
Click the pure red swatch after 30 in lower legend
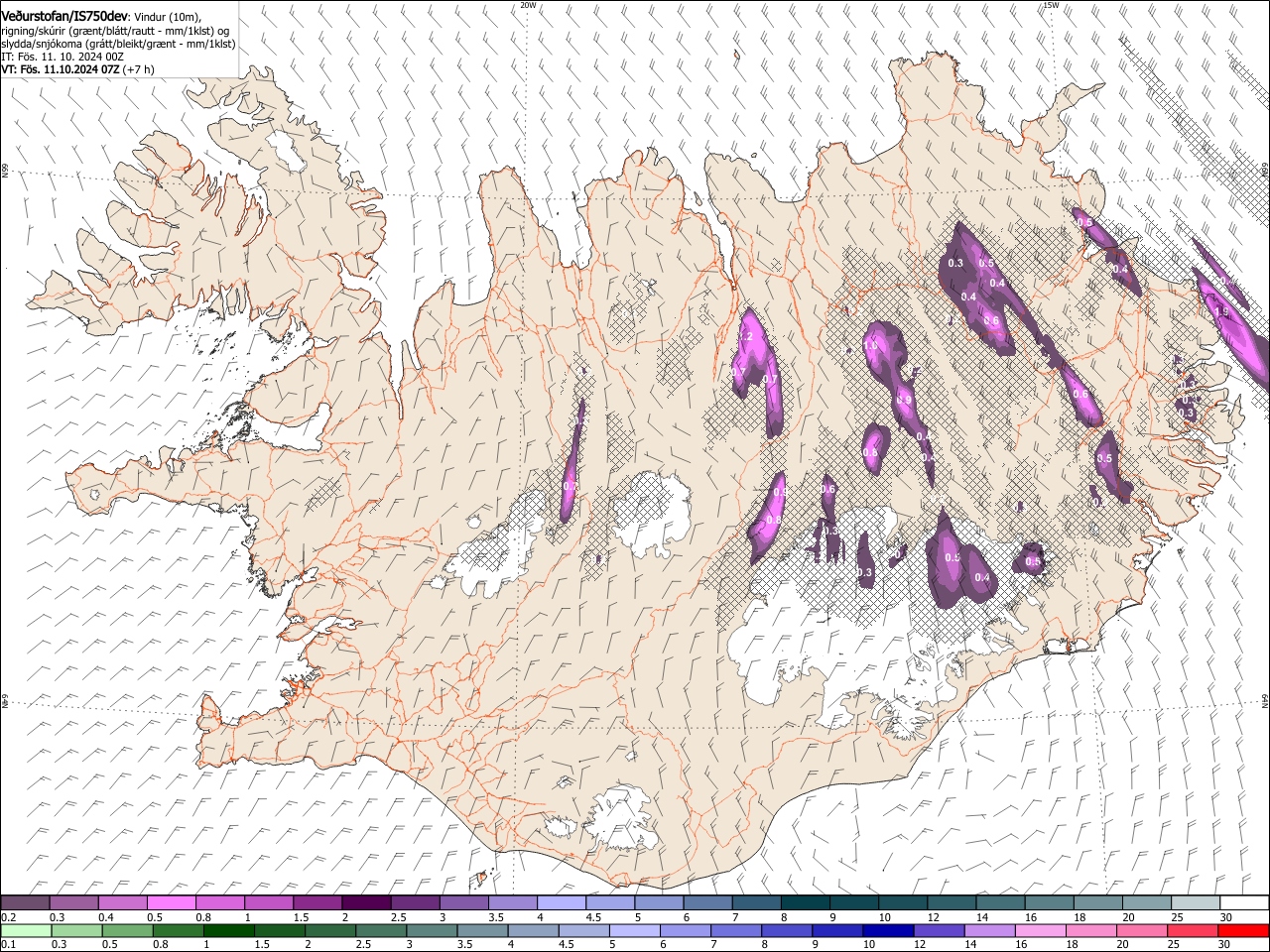click(x=1241, y=930)
